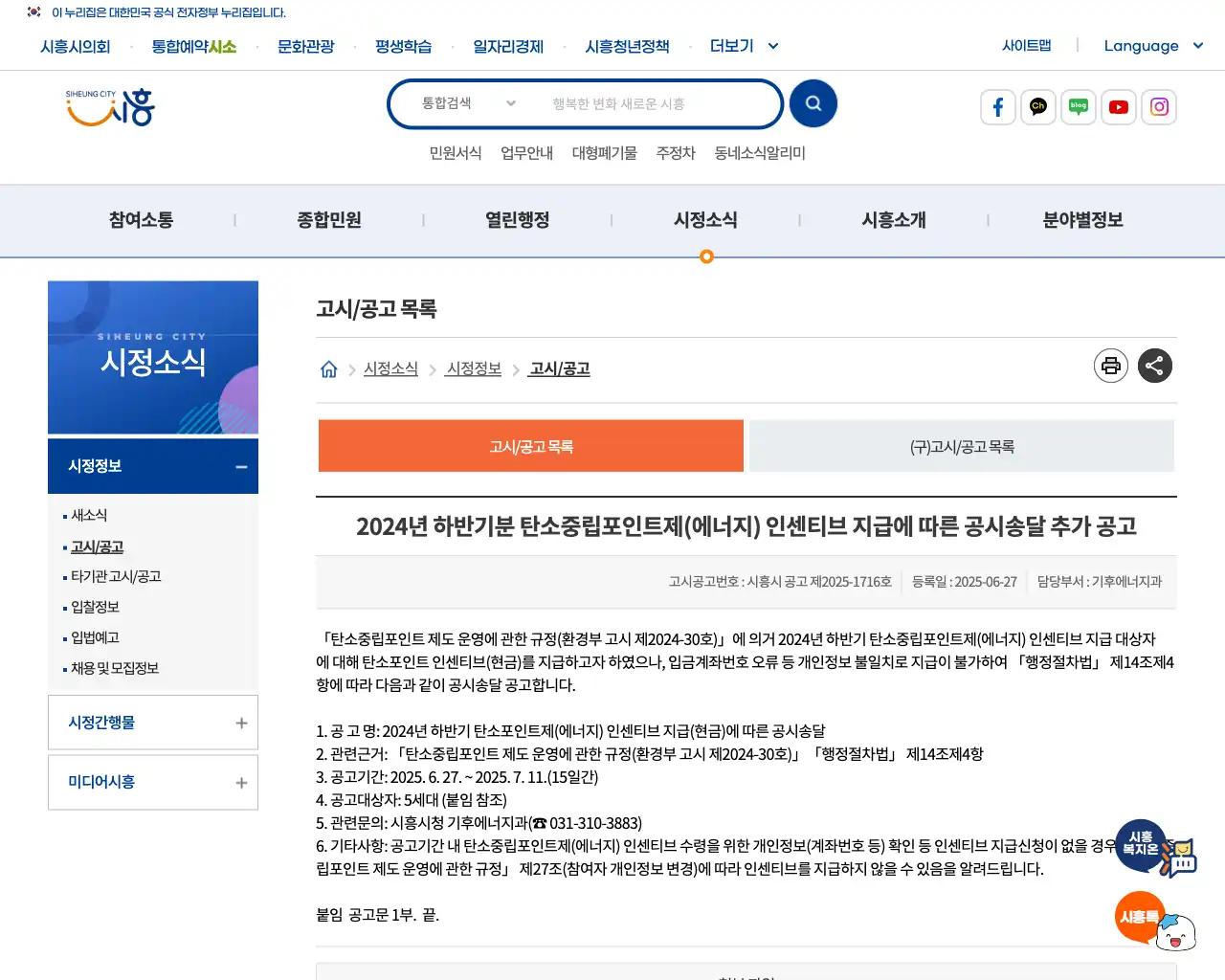This screenshot has height=980, width=1225.
Task: Open the 종합민원 main menu
Action: pos(329,220)
